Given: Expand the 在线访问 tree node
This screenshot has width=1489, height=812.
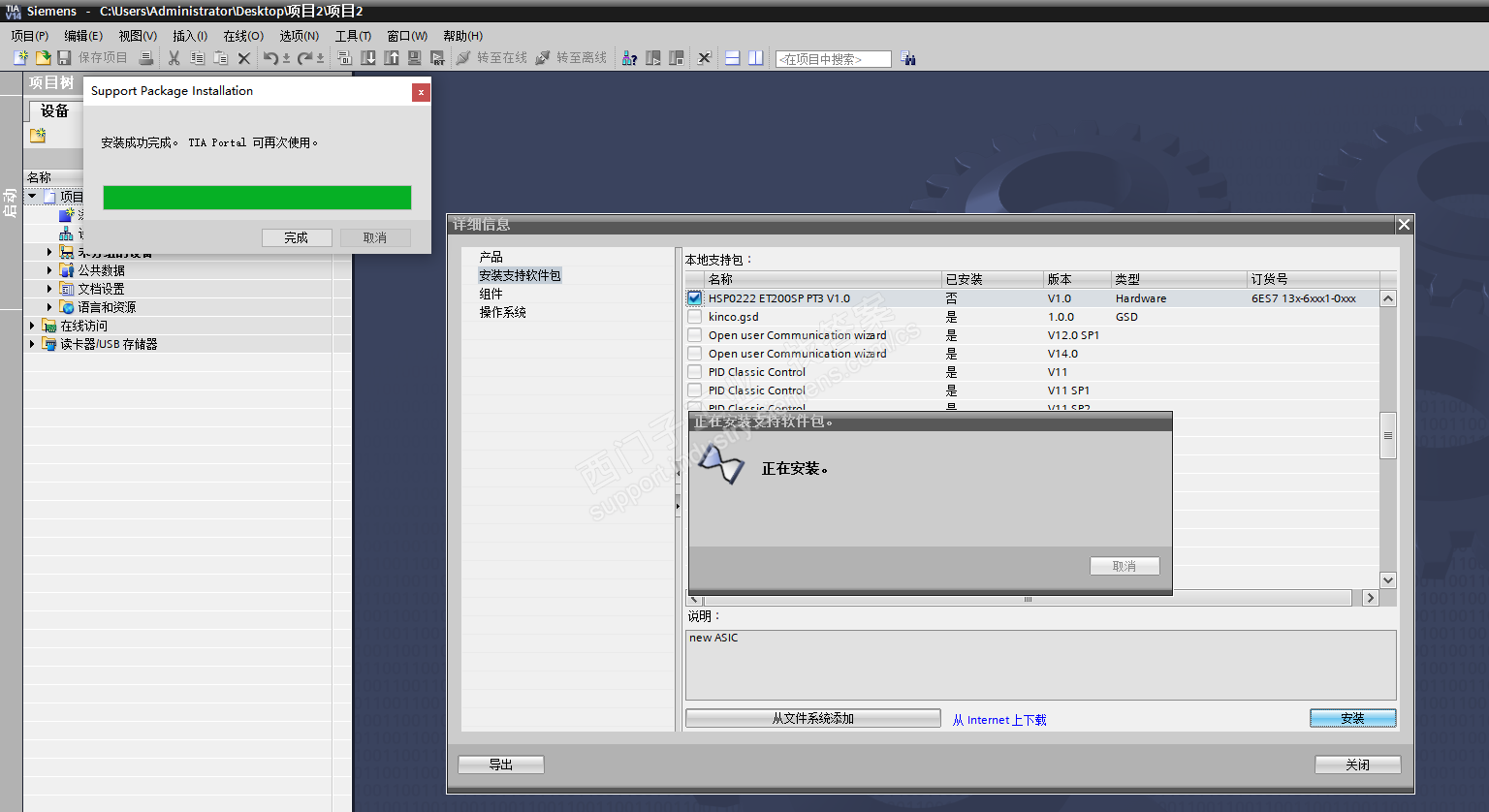Looking at the screenshot, I should click(32, 326).
